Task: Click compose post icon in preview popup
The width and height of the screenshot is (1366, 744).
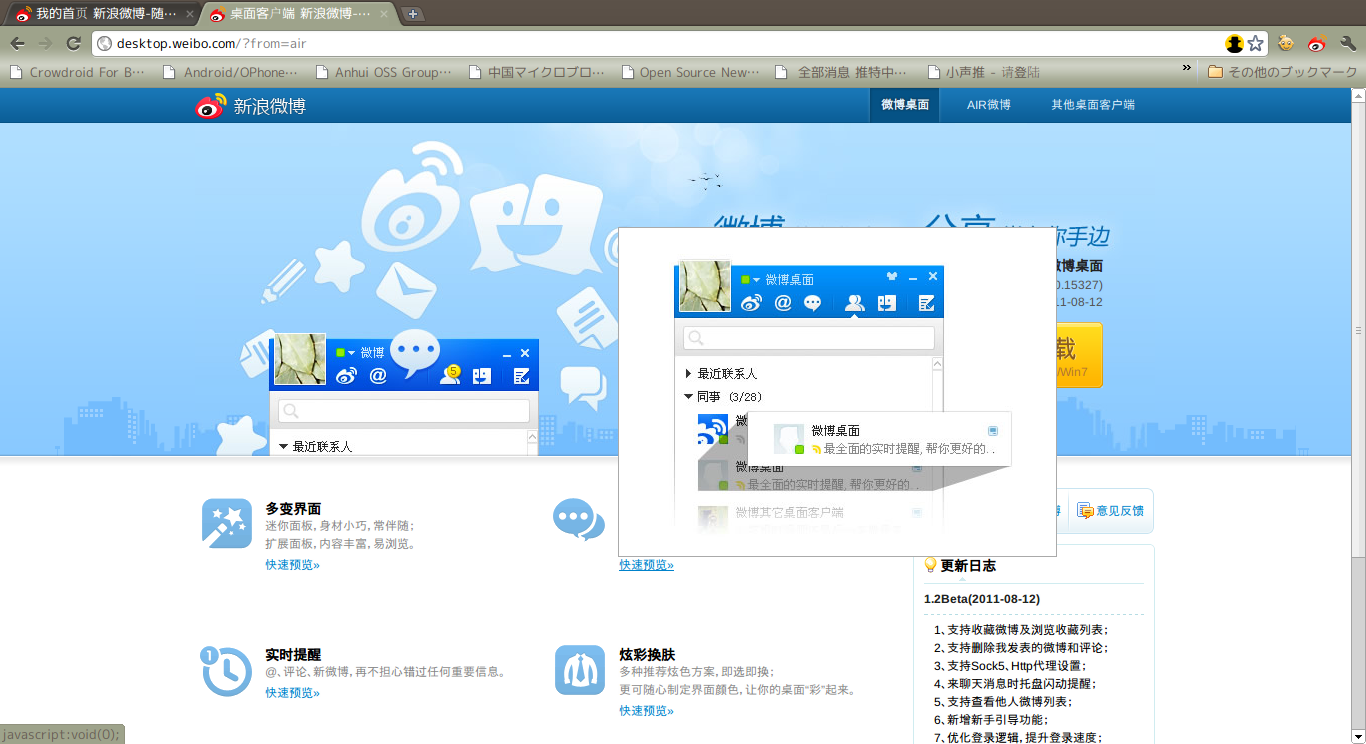Action: pyautogui.click(x=926, y=303)
